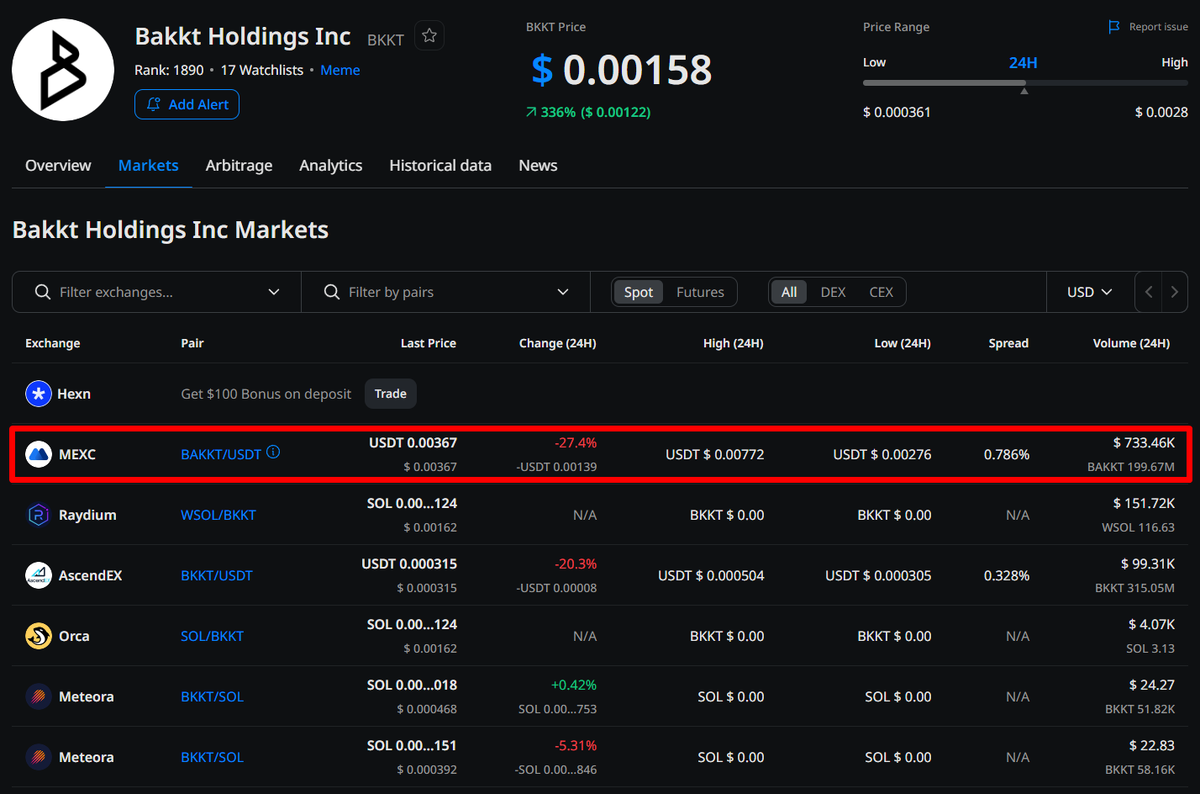Click the 24H price range selector
This screenshot has height=794, width=1200.
1023,62
